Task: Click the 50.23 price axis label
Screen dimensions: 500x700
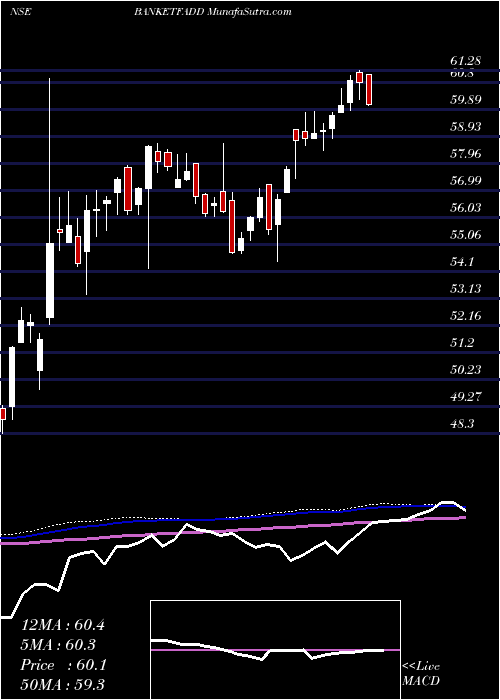Action: click(466, 369)
